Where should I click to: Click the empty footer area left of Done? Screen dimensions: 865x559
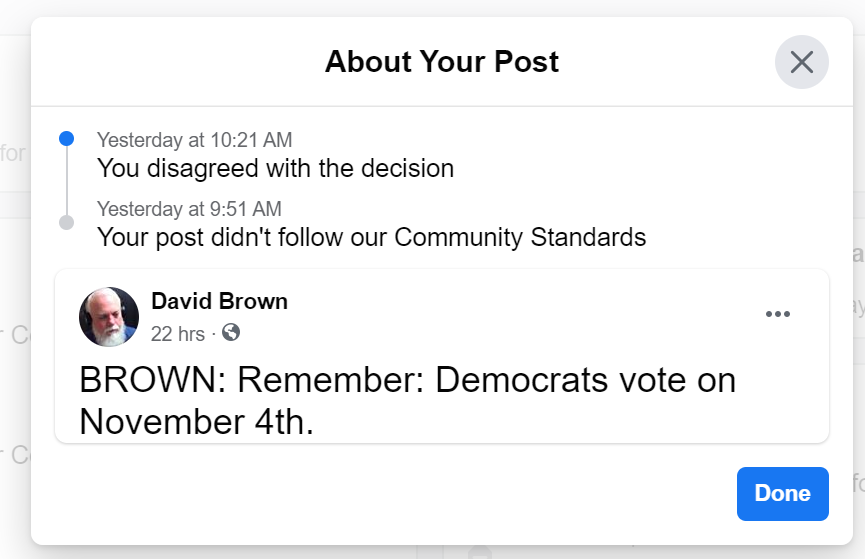pyautogui.click(x=384, y=494)
